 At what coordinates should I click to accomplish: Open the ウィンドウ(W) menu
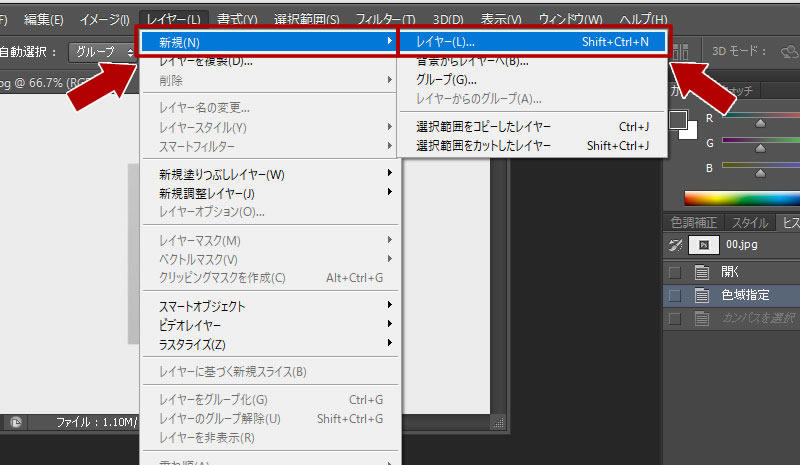pos(570,19)
